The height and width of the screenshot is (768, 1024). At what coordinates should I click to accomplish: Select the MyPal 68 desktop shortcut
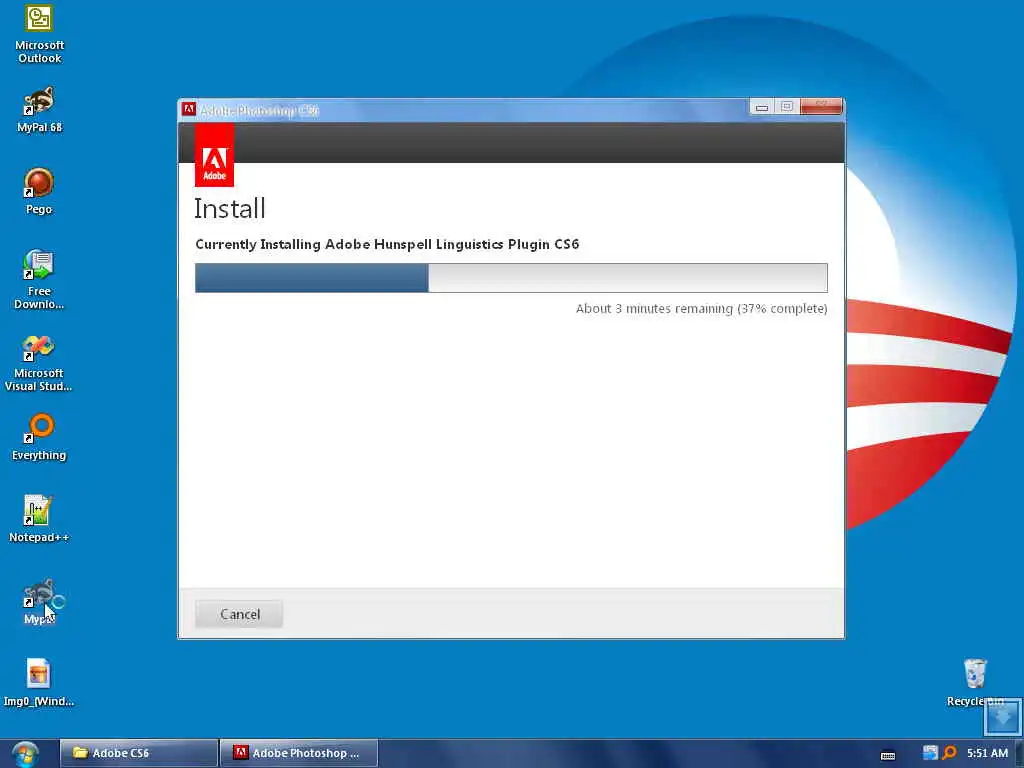[39, 110]
